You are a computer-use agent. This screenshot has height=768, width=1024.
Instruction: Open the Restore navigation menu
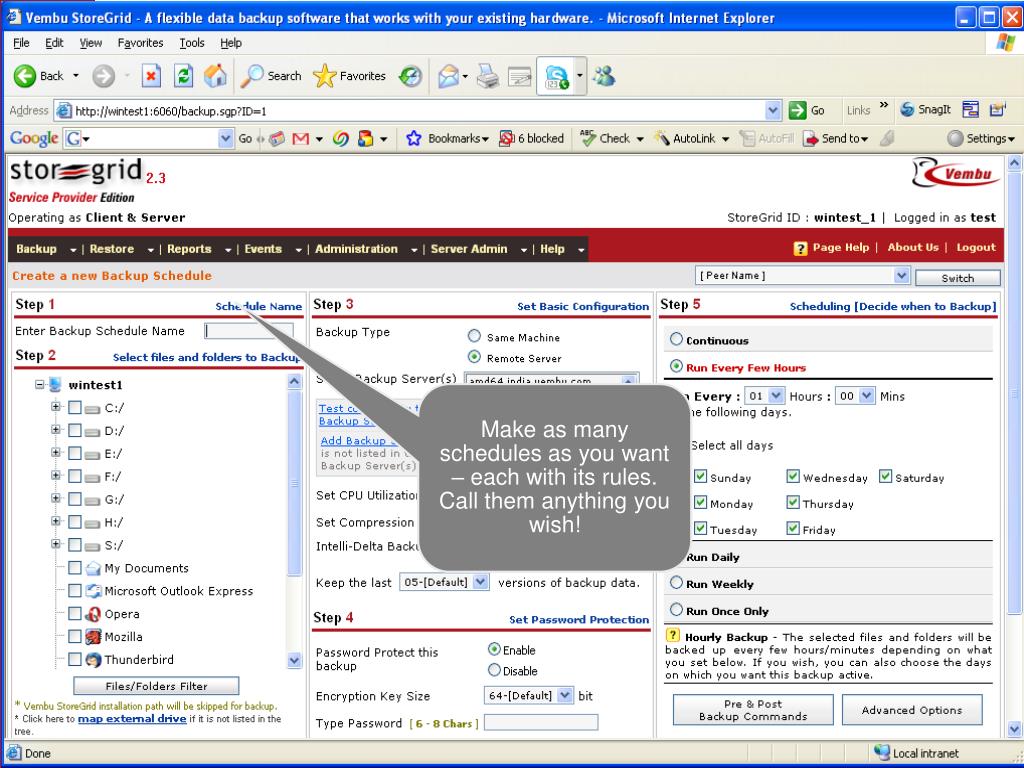point(121,249)
